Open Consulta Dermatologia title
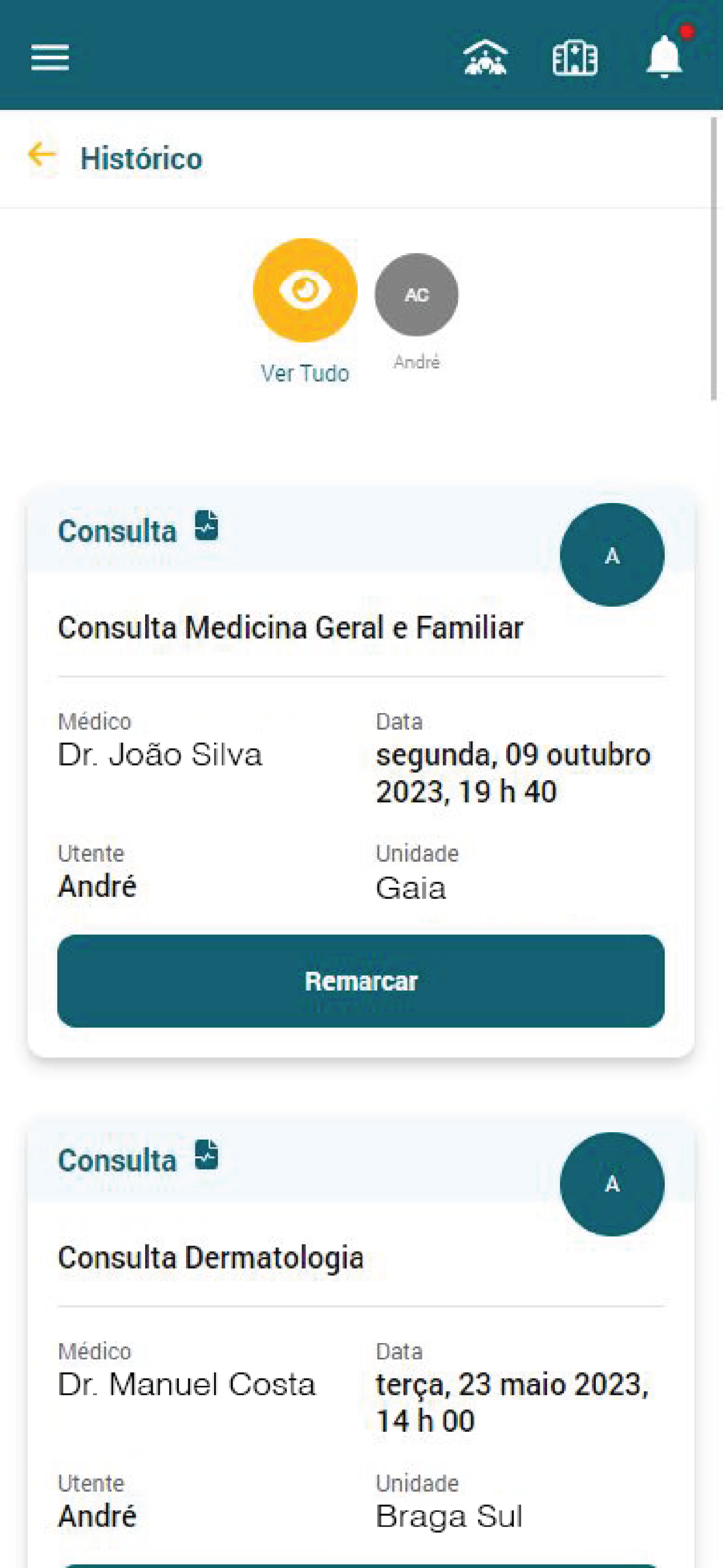Viewport: 723px width, 1568px height. point(211,1257)
